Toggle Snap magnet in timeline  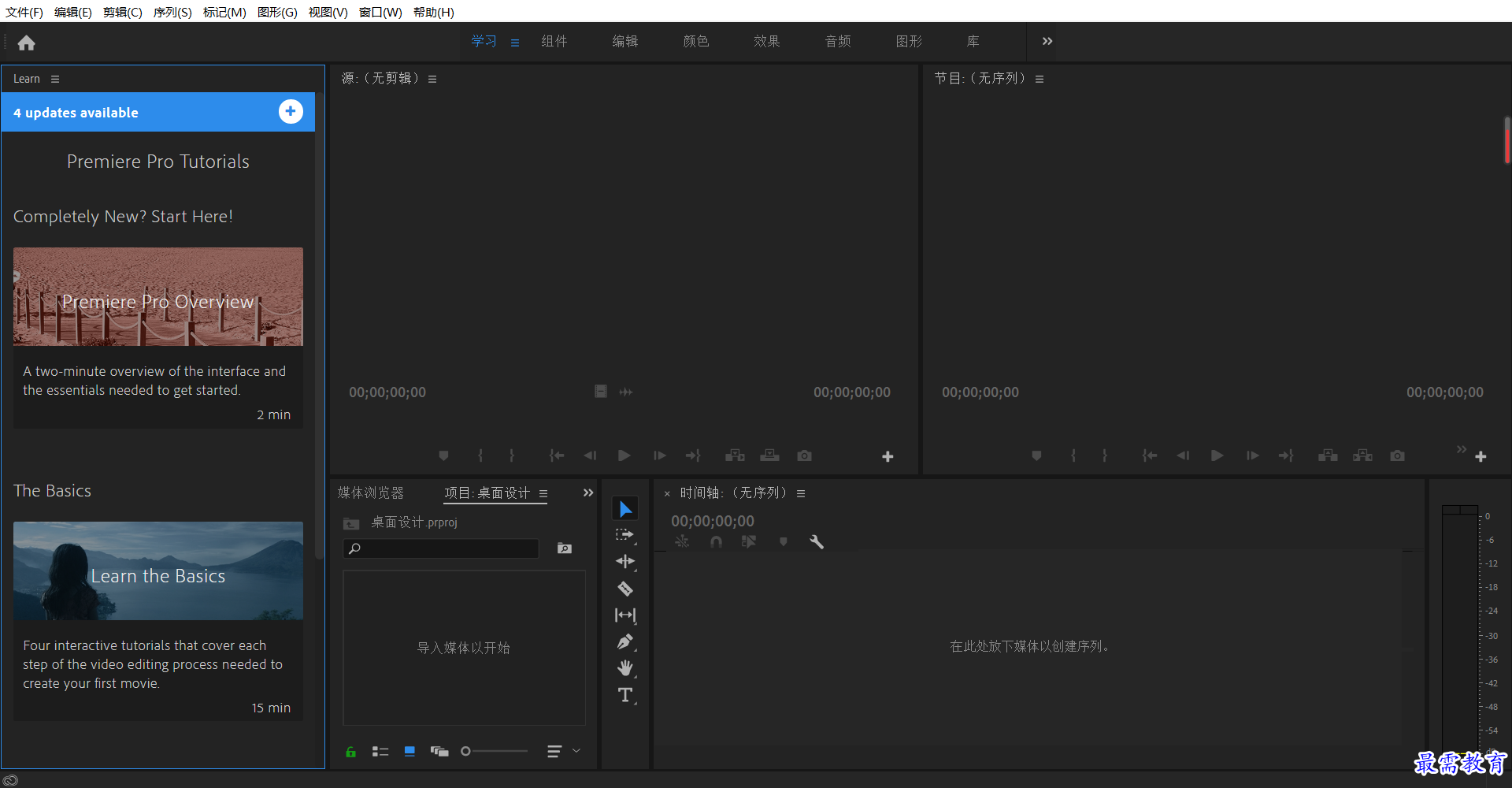click(x=716, y=541)
